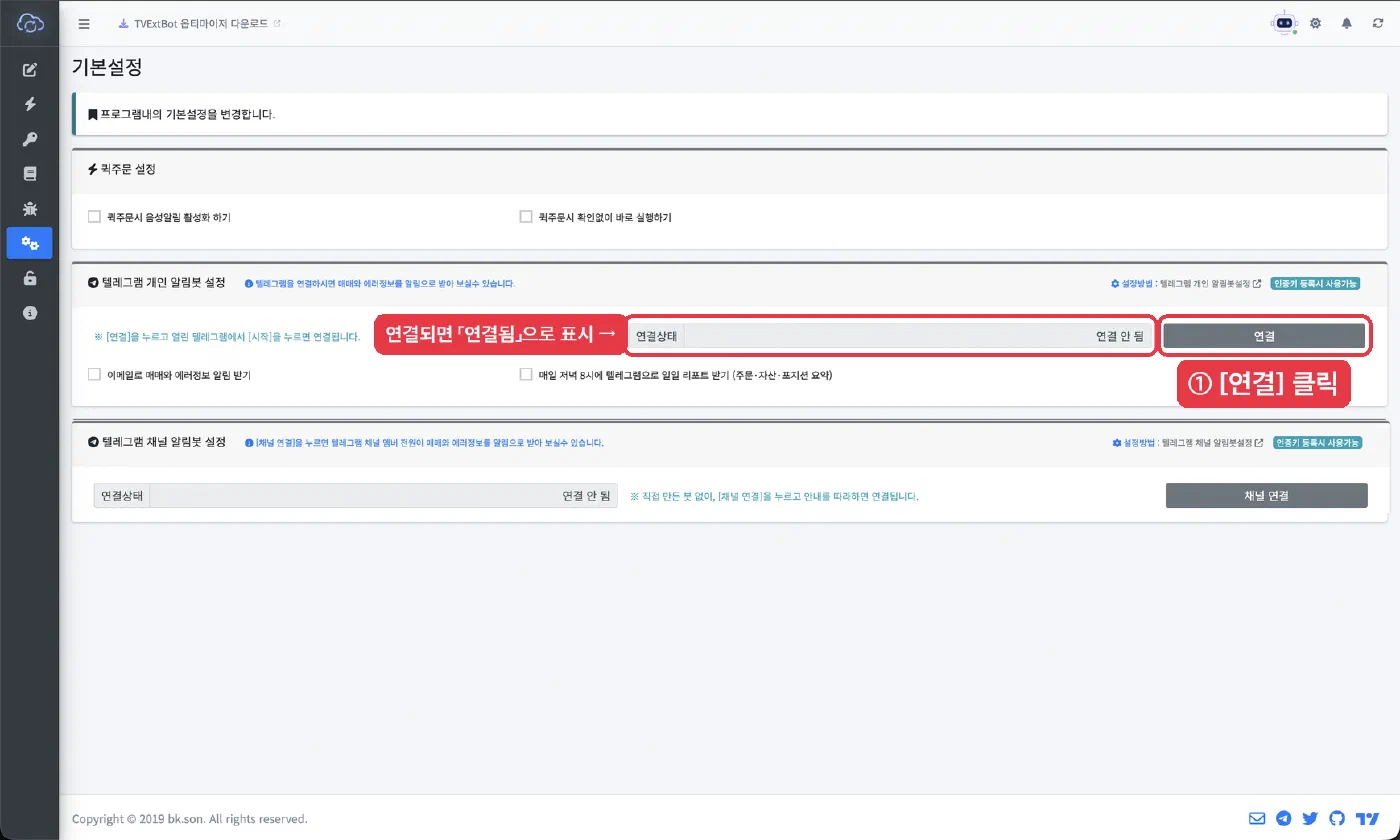
Task: Open the notifications bell icon
Action: (1347, 24)
